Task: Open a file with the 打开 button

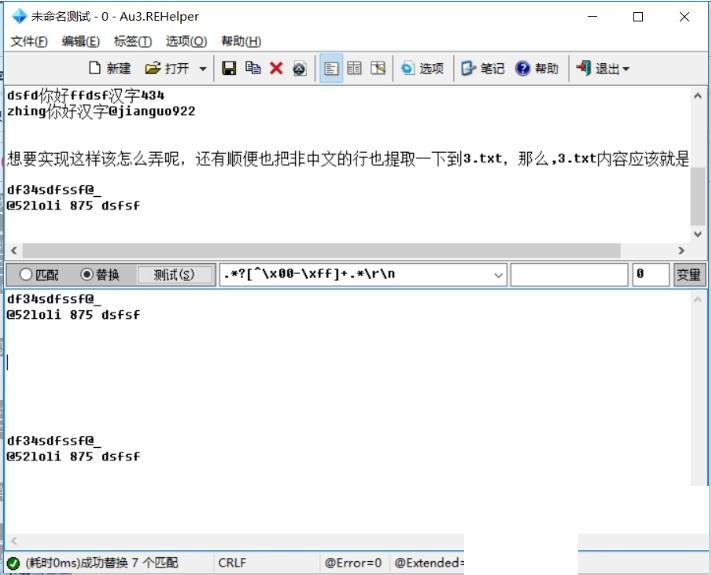Action: coord(166,68)
